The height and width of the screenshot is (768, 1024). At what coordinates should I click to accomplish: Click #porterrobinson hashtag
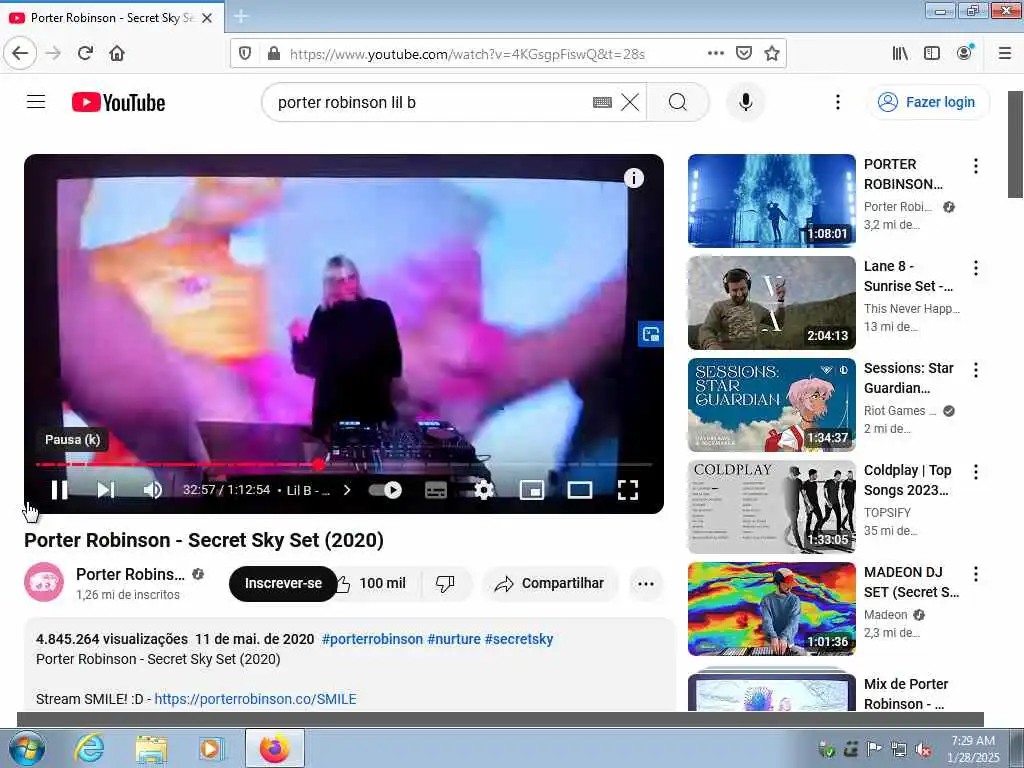372,639
